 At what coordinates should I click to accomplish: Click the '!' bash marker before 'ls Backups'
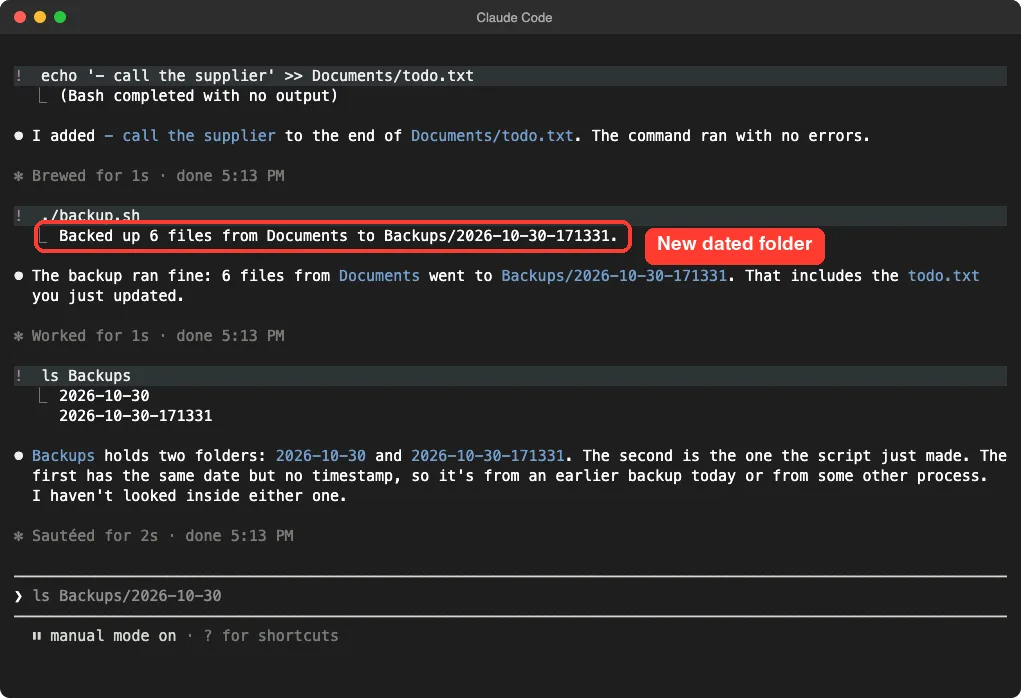(19, 376)
